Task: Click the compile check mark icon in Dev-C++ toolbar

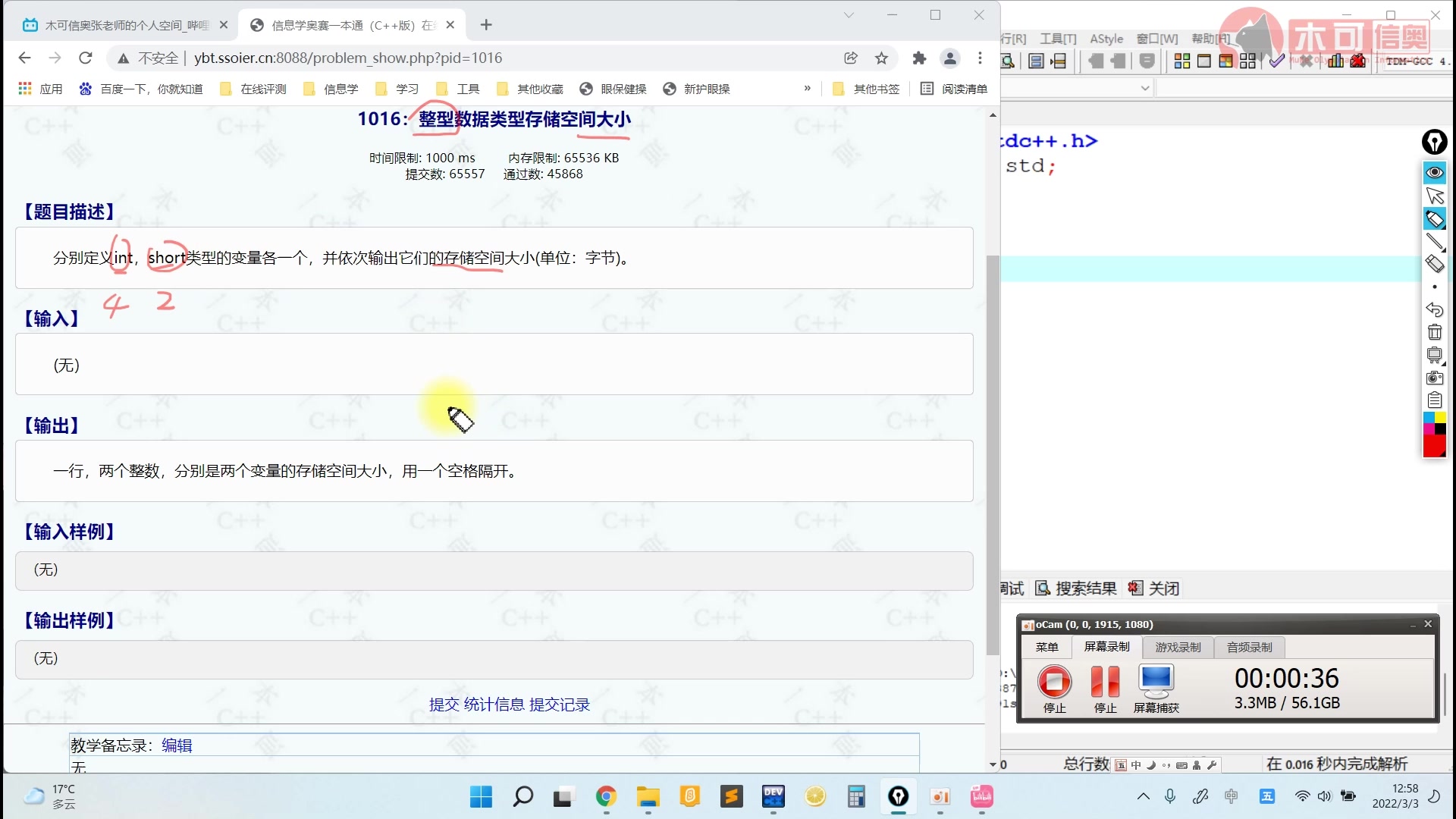Action: pyautogui.click(x=1276, y=61)
